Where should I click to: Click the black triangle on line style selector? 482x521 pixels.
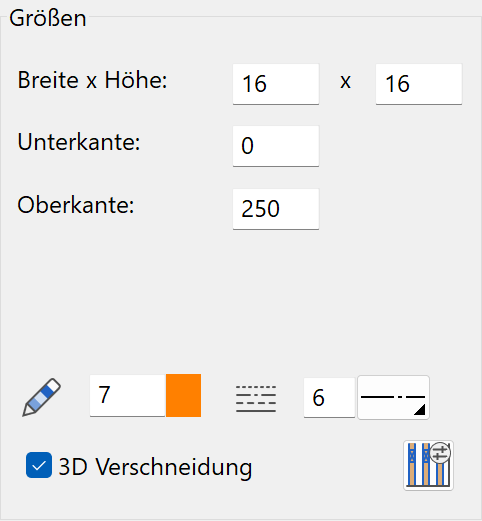(419, 410)
